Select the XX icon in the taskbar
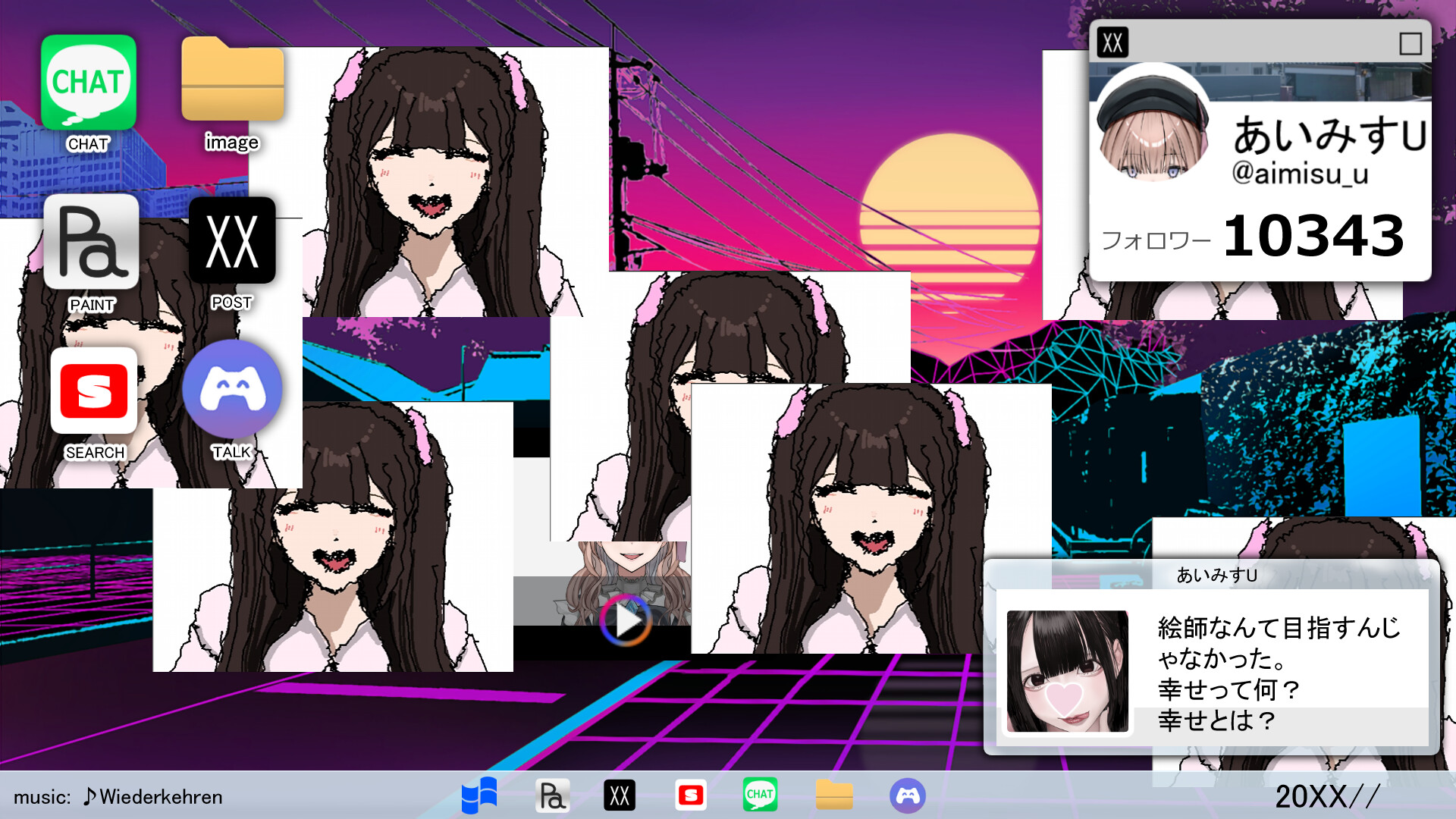The width and height of the screenshot is (1456, 819). 620,795
